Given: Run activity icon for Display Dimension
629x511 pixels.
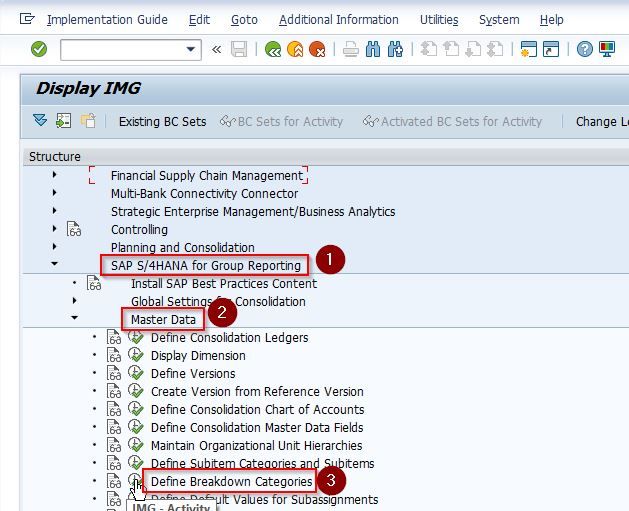Looking at the screenshot, I should (136, 355).
